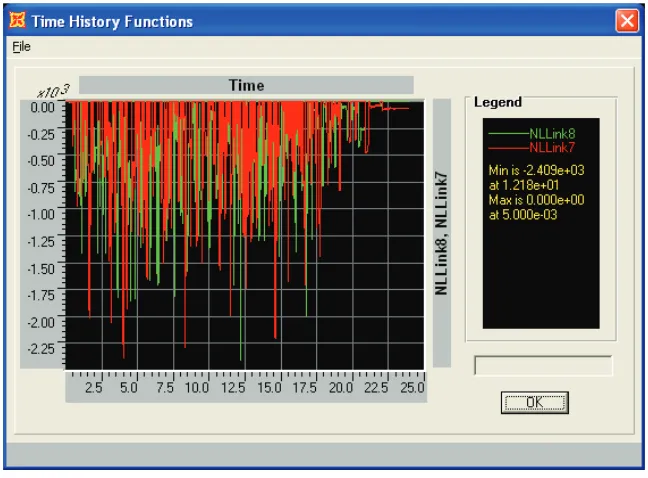Open the File menu
The image size is (648, 478).
pos(21,47)
